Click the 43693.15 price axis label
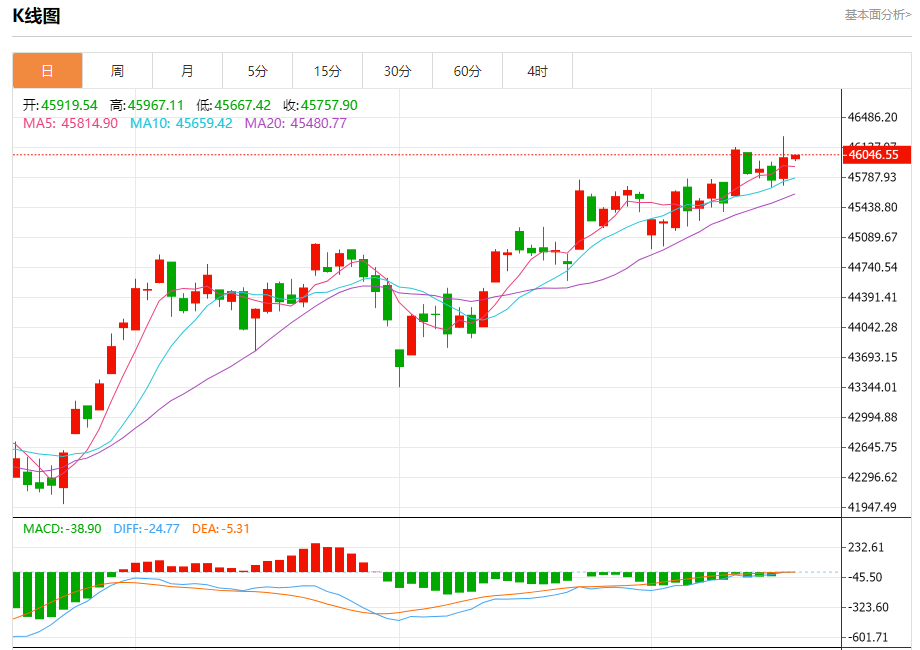This screenshot has width=920, height=650. coord(872,357)
